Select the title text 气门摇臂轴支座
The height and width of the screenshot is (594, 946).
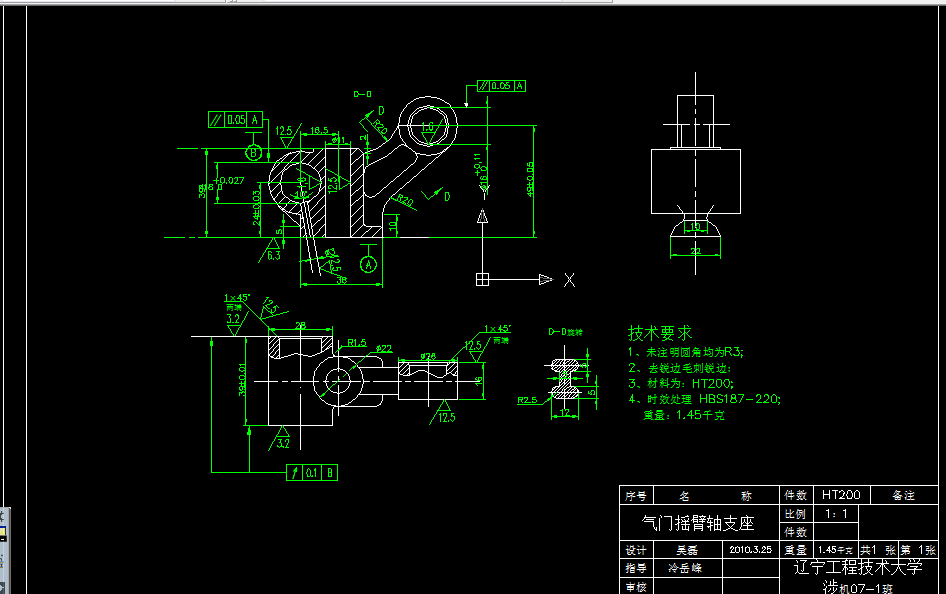point(700,521)
